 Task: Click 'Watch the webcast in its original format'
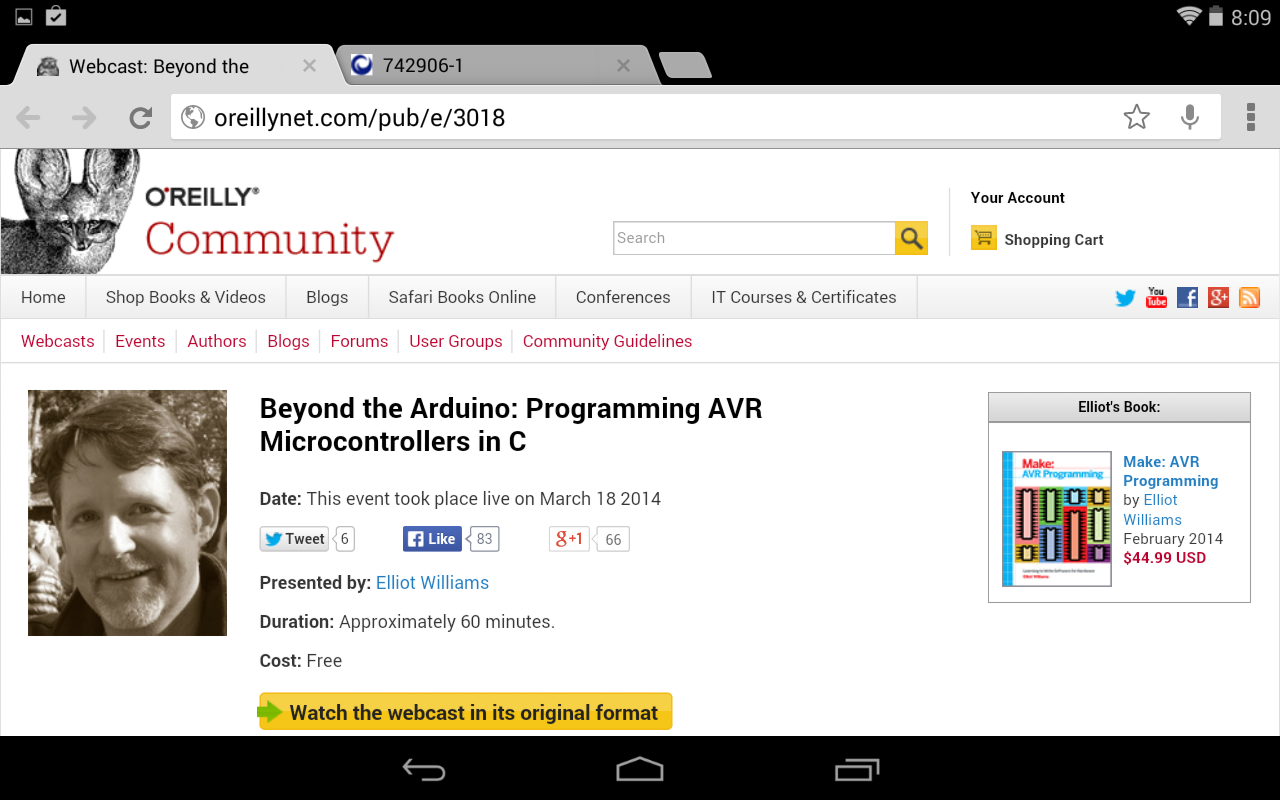pyautogui.click(x=466, y=712)
